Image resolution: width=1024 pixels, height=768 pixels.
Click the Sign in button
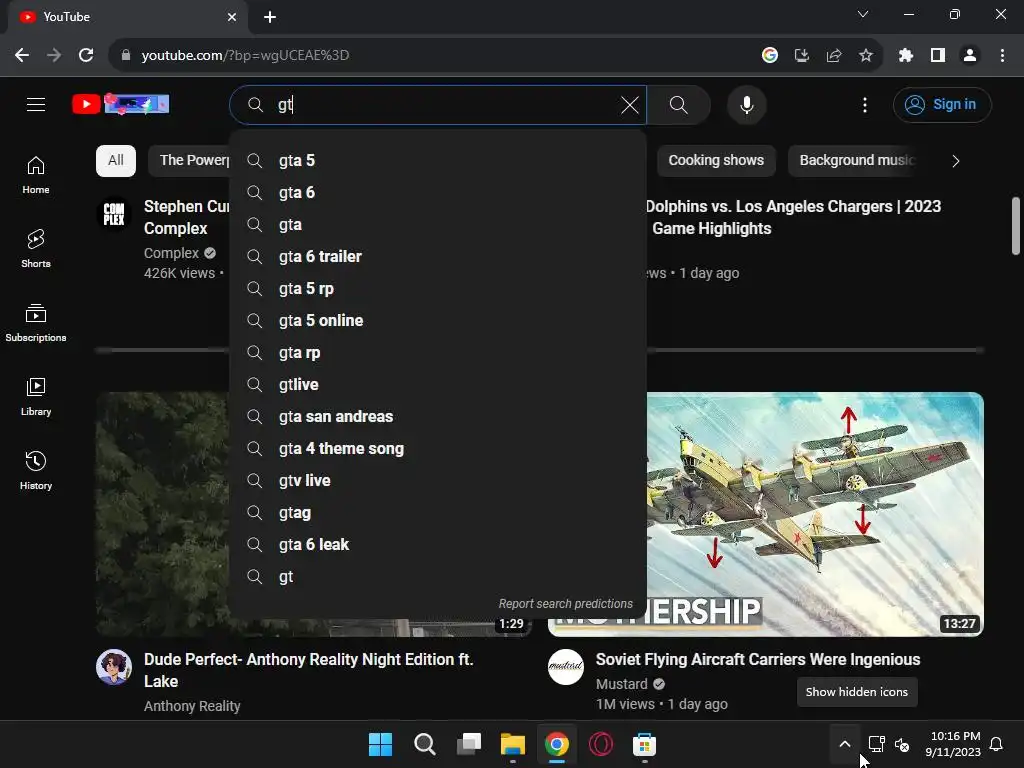(942, 104)
